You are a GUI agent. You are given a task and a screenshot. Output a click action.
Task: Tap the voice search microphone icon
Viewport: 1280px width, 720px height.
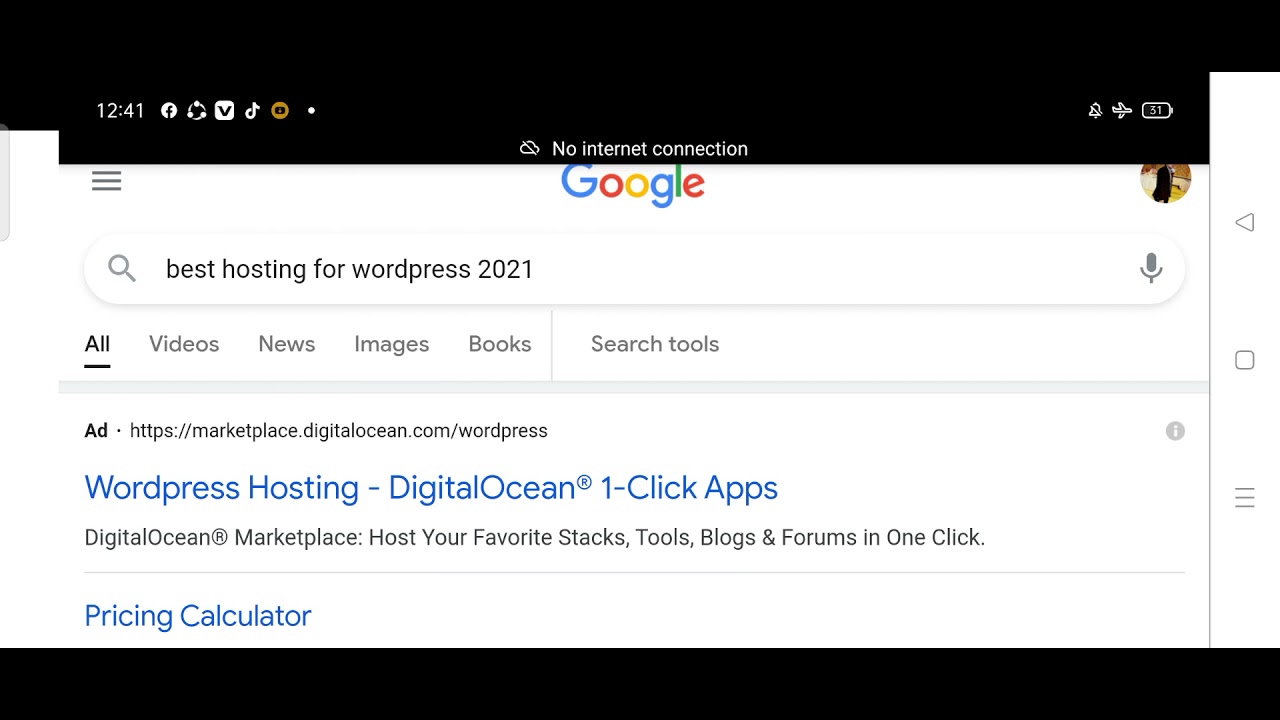1151,268
